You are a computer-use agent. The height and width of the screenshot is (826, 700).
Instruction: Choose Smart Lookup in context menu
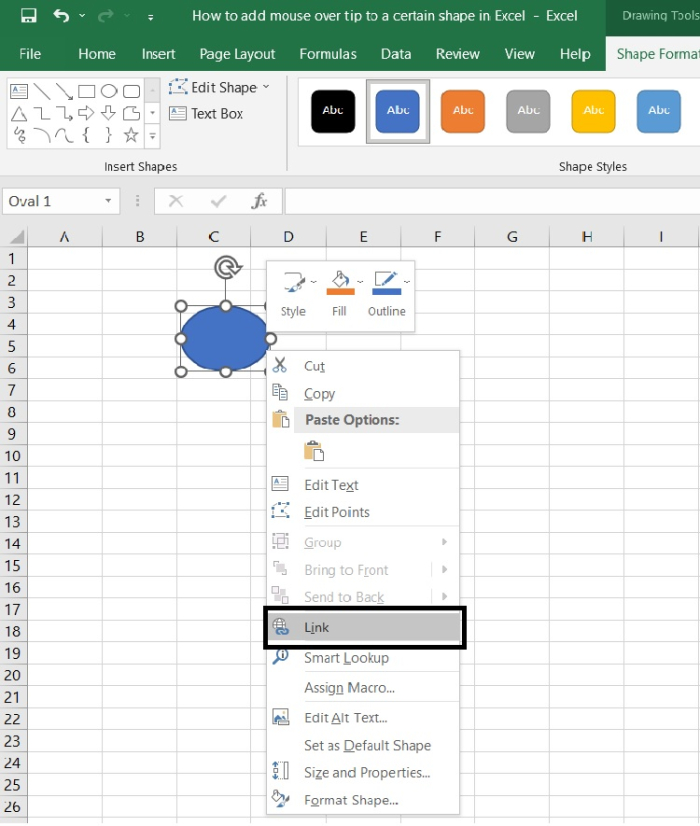click(x=363, y=658)
